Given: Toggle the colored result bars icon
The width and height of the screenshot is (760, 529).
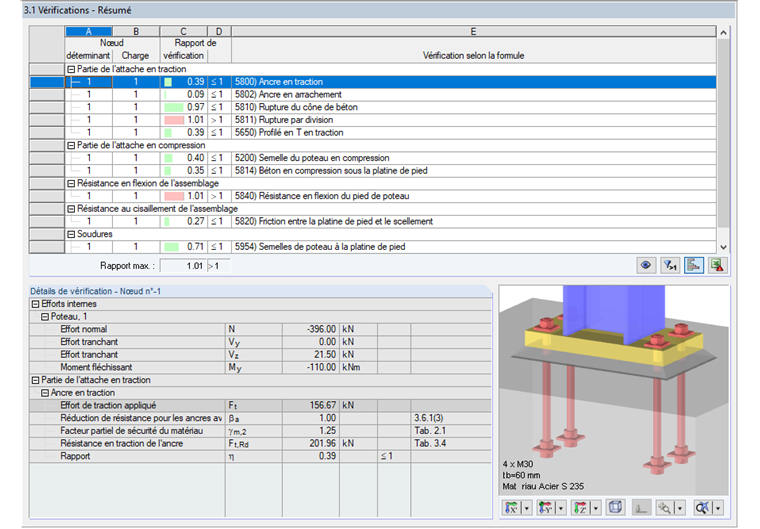Looking at the screenshot, I should 694,265.
